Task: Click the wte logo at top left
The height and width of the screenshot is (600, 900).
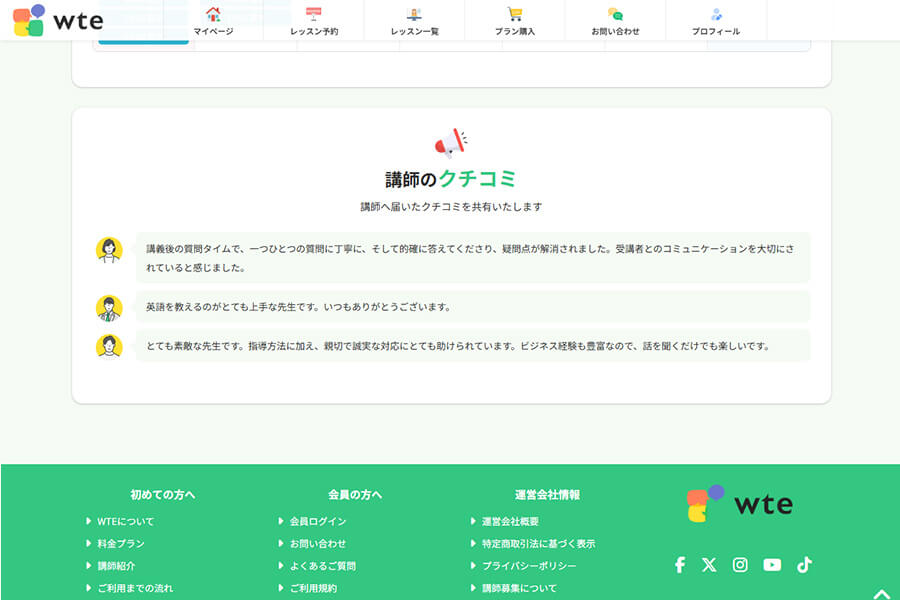Action: click(58, 20)
